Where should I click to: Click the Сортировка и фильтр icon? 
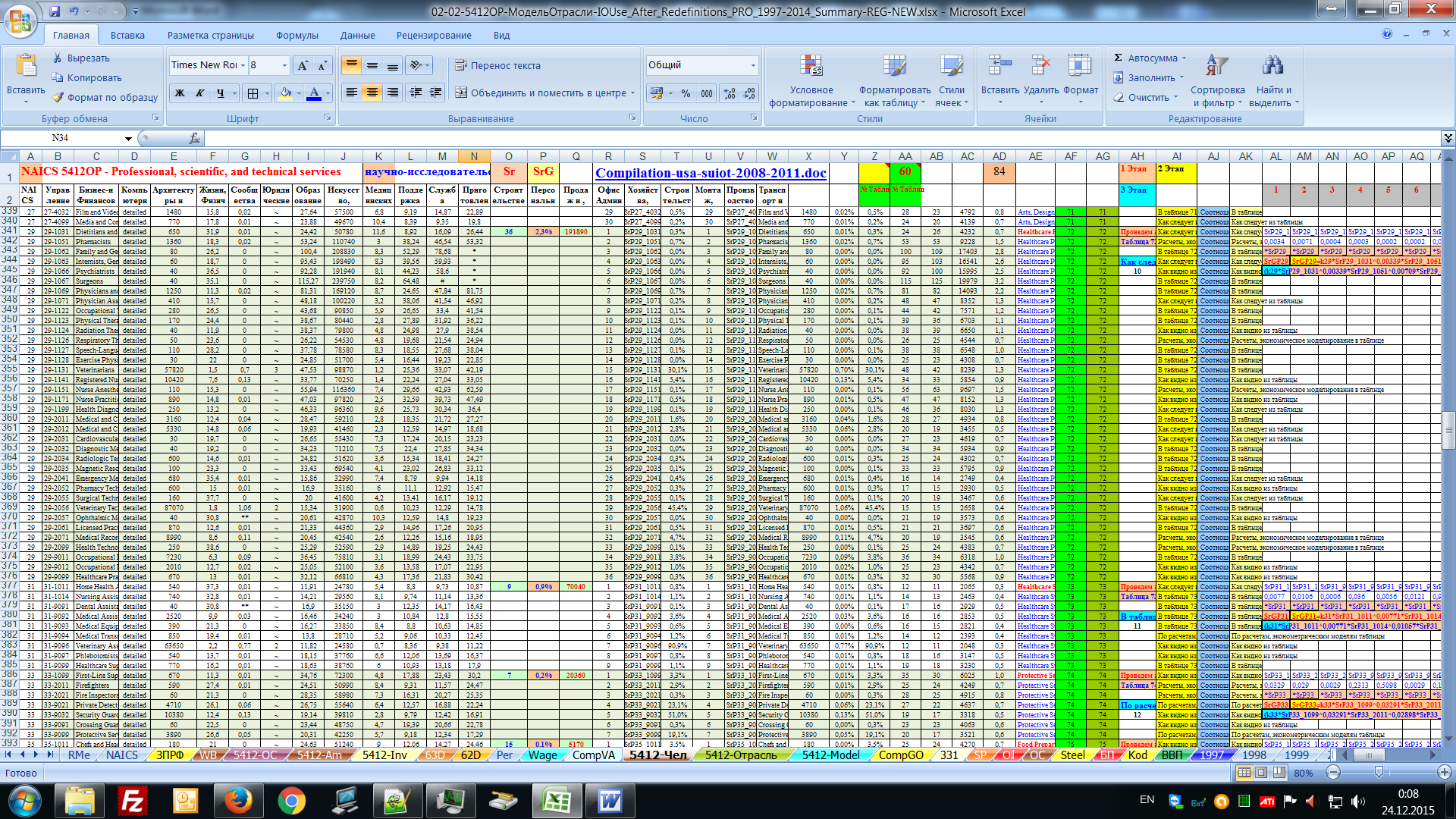1216,67
